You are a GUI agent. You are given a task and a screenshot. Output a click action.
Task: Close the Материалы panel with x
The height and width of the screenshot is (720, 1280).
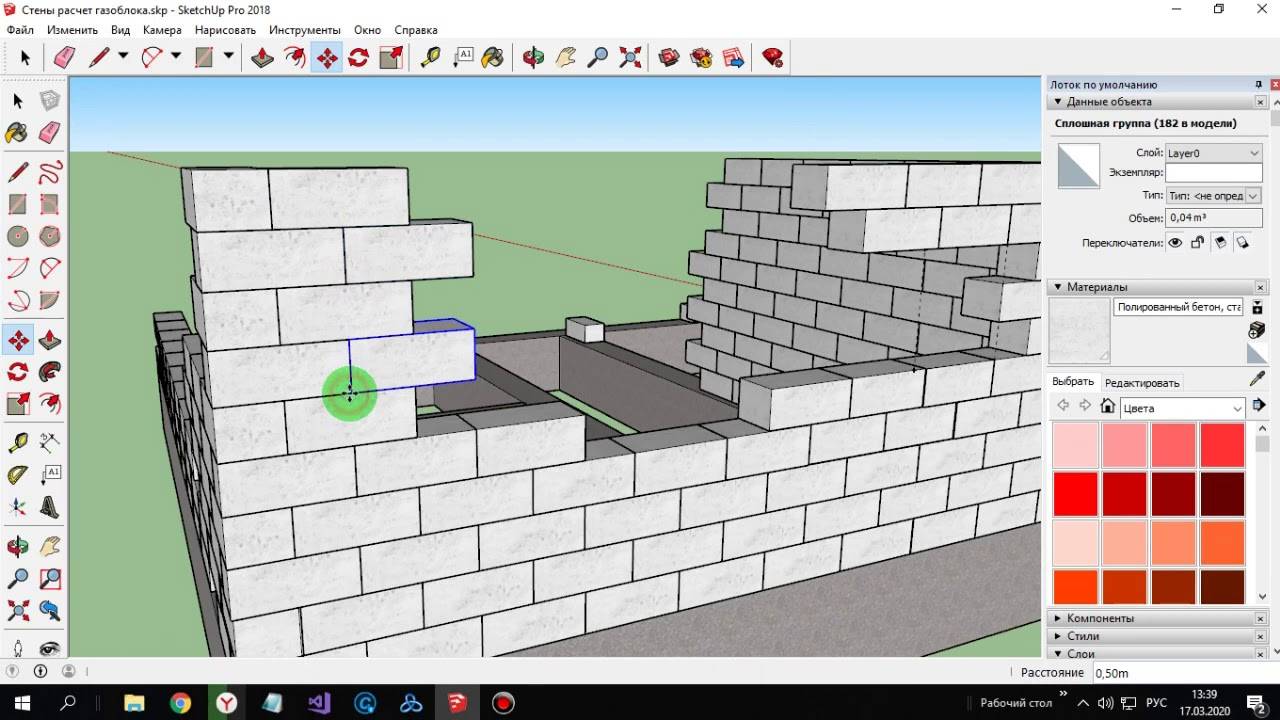1261,287
